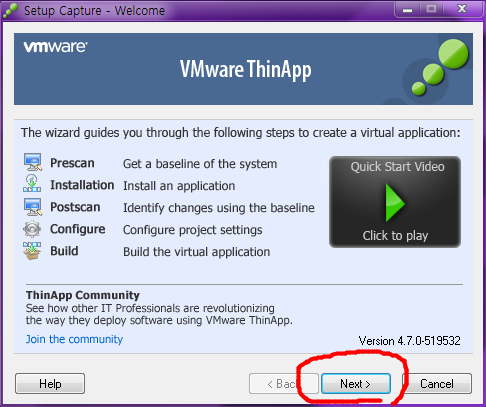Click the Configure gear icon

pyautogui.click(x=32, y=229)
